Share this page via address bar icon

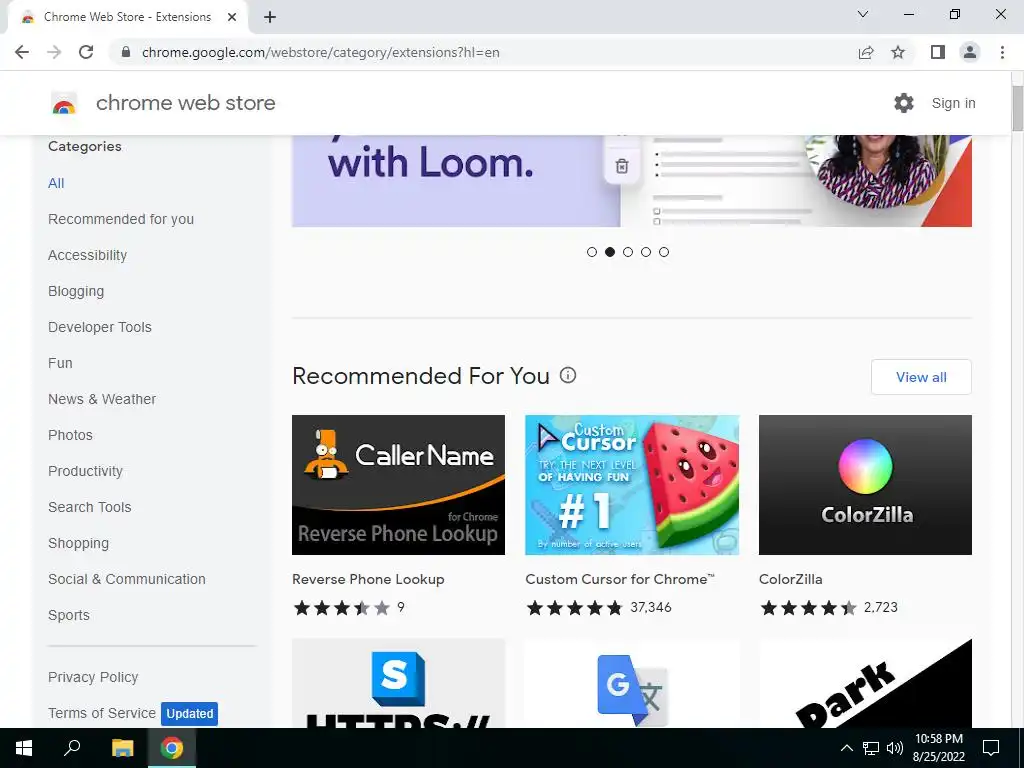click(866, 52)
